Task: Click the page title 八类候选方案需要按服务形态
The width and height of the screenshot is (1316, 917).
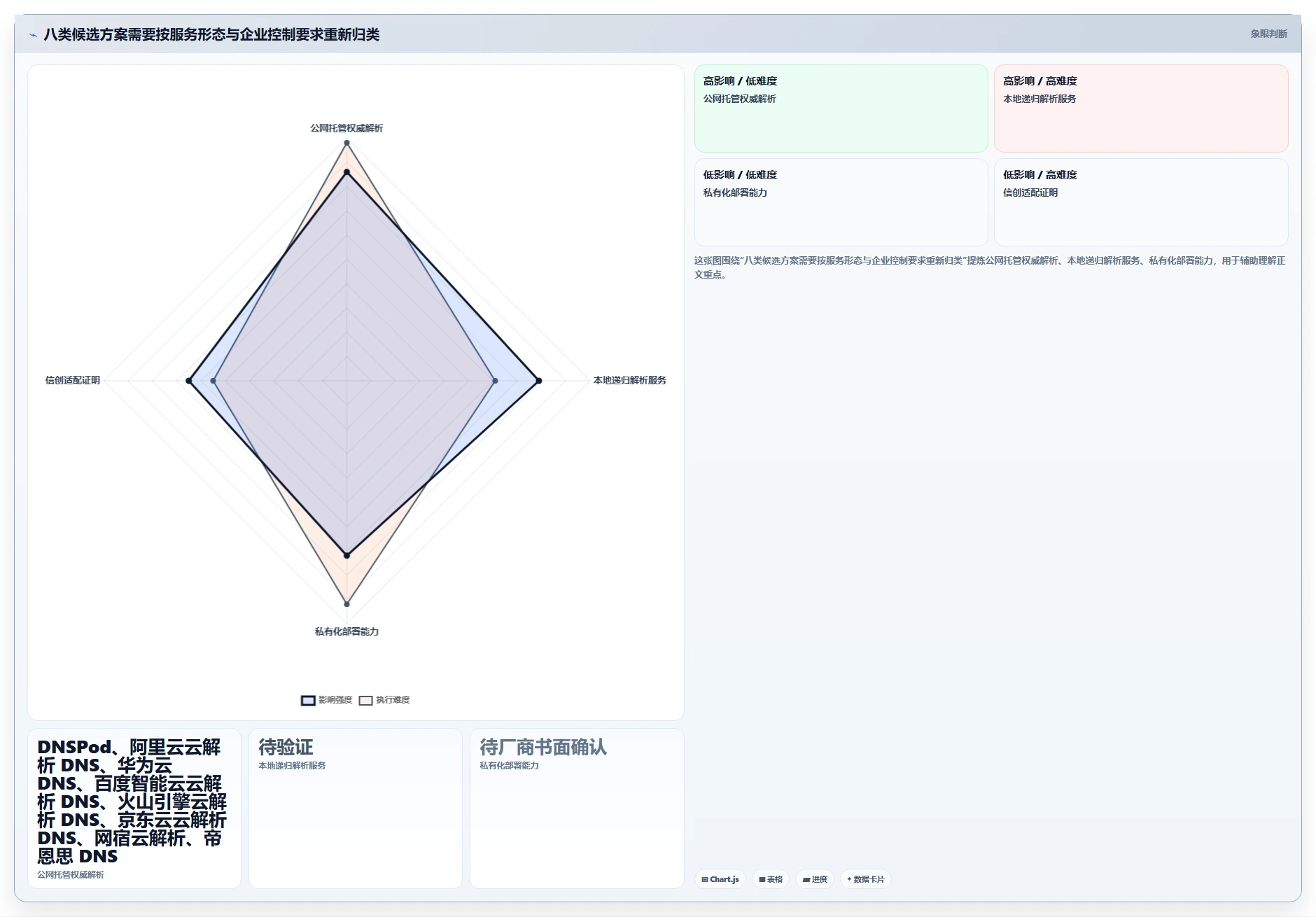Action: [211, 34]
